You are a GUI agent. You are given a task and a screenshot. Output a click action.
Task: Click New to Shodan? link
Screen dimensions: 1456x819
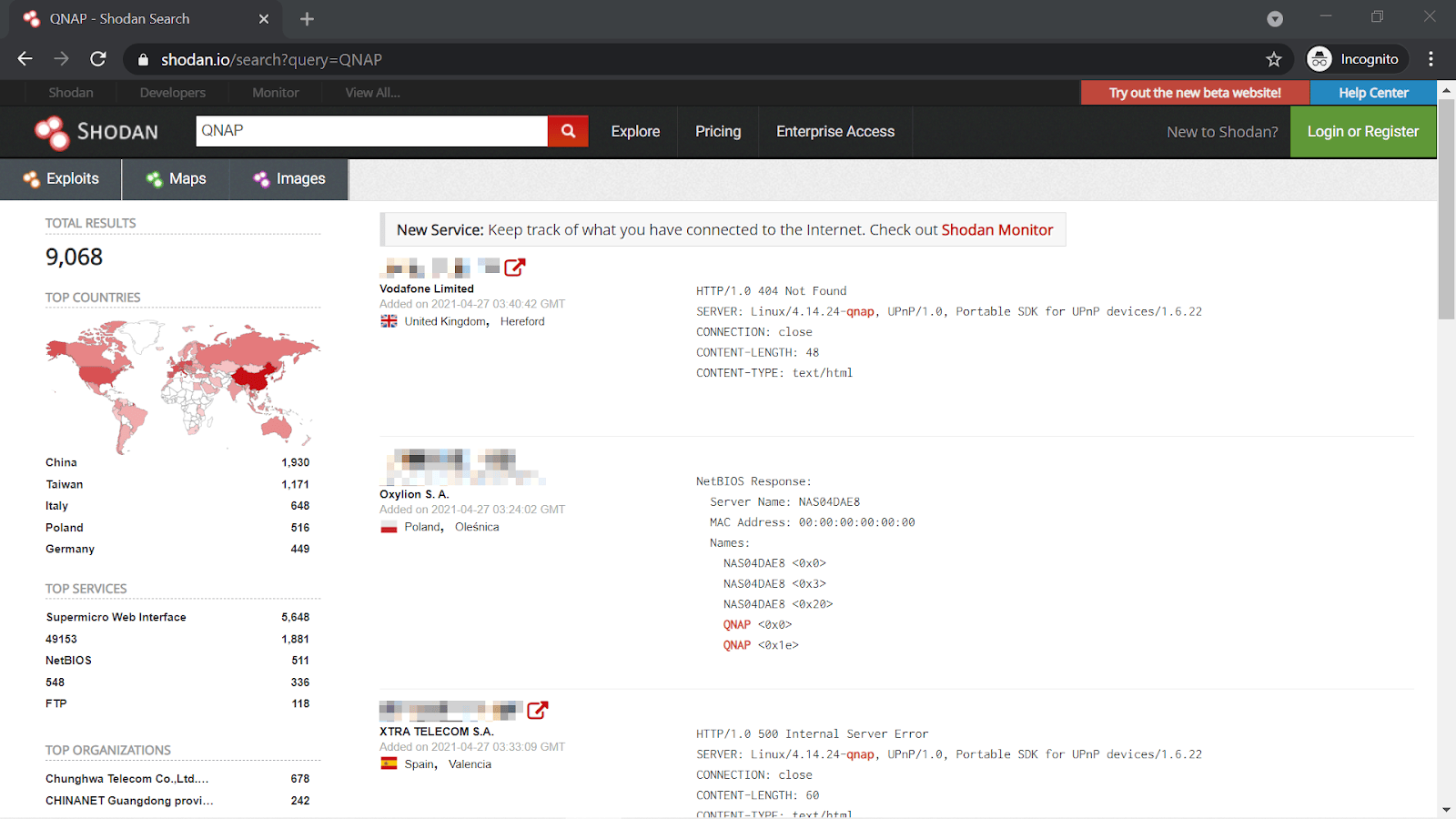1222,132
